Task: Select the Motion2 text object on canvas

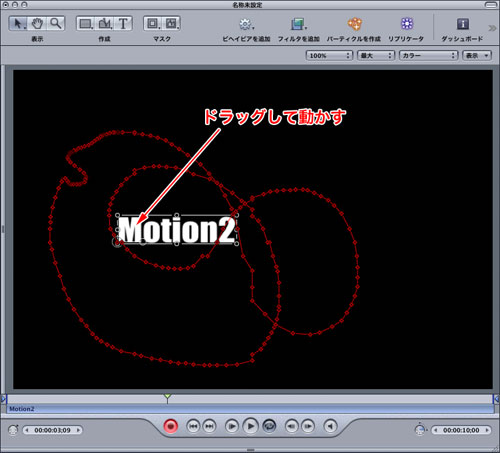Action: (x=177, y=229)
